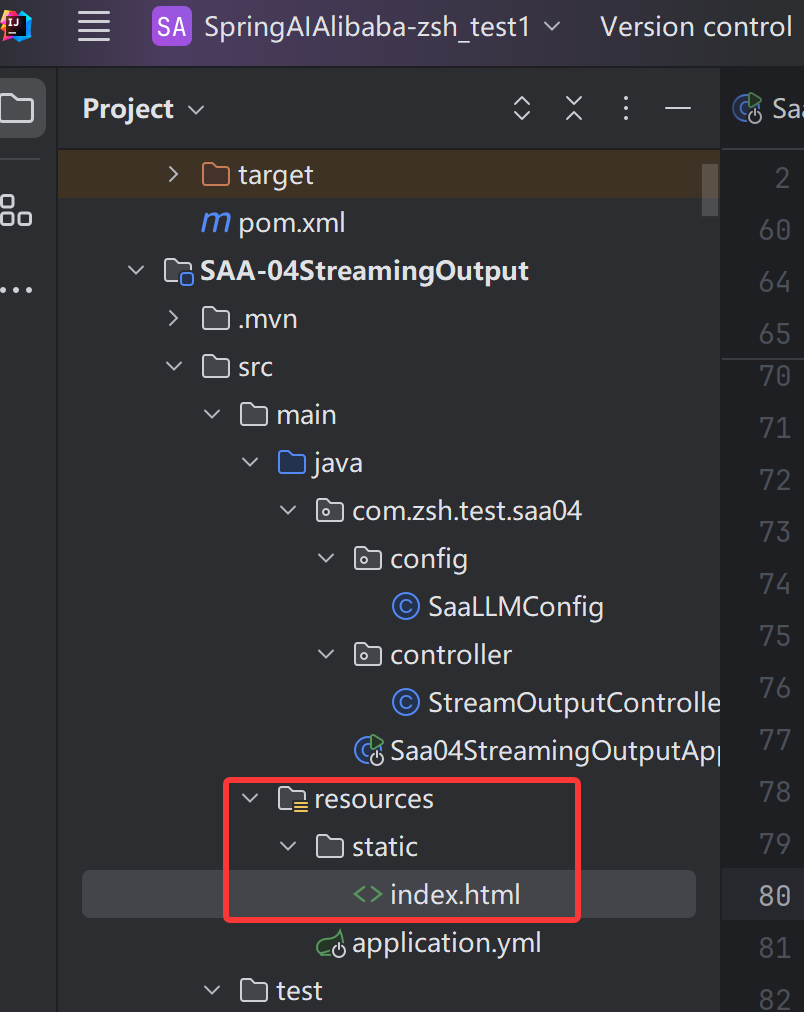Open the SaaLLMConfig class
Screen dimensions: 804x1012
click(515, 607)
